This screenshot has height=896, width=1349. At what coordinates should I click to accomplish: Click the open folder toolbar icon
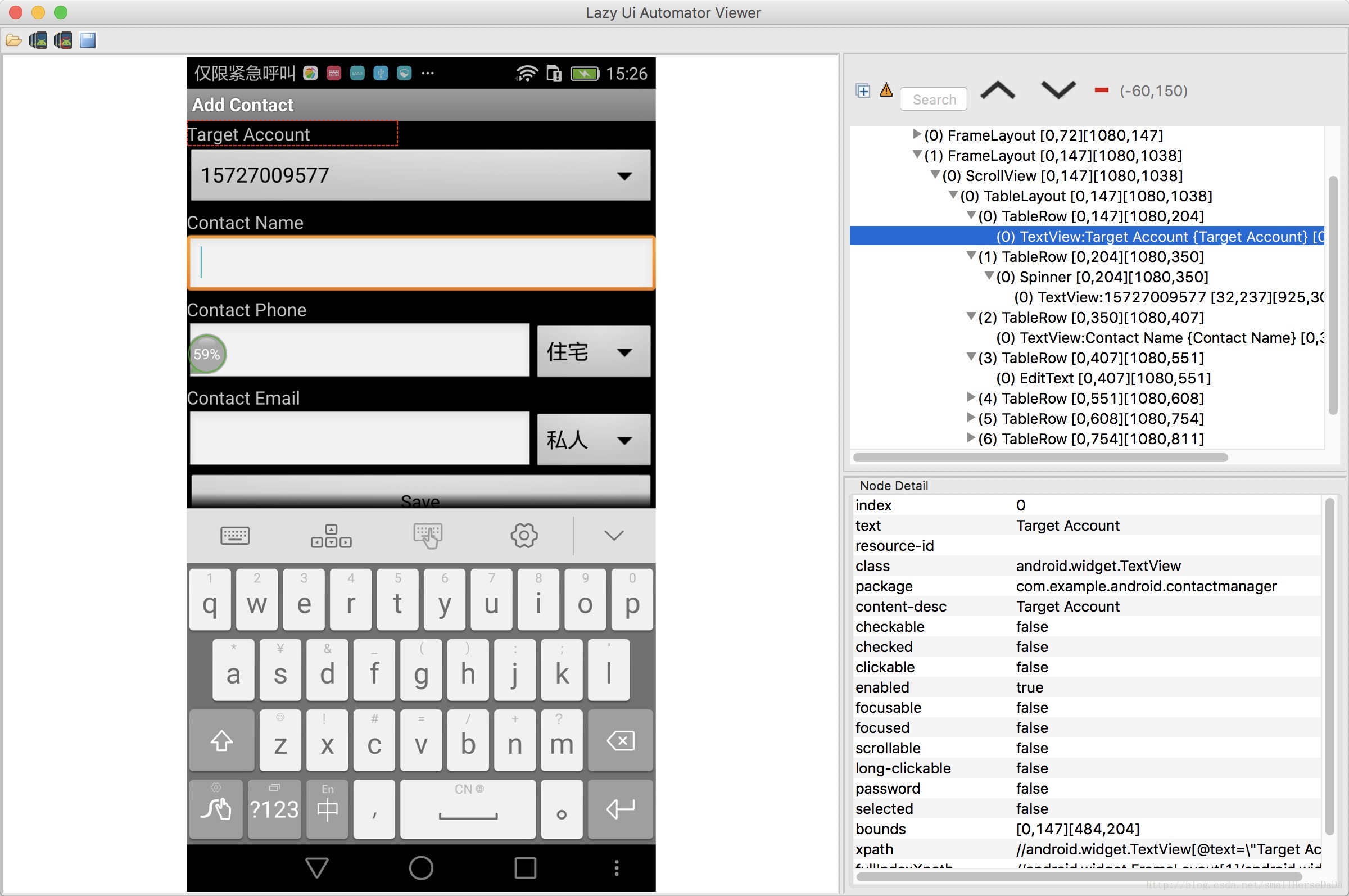pyautogui.click(x=13, y=40)
